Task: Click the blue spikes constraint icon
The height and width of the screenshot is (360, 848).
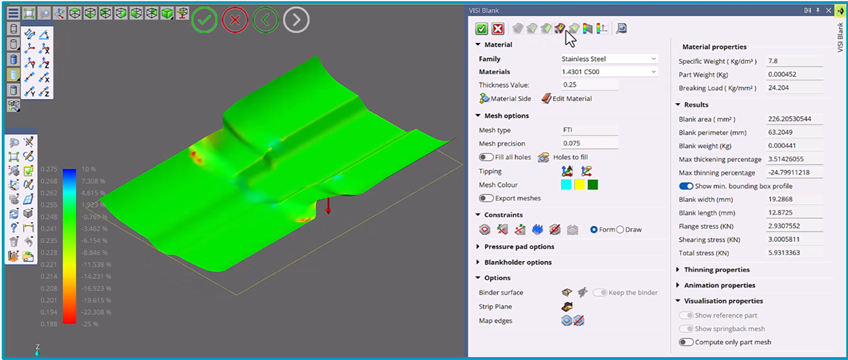Action: click(x=537, y=230)
